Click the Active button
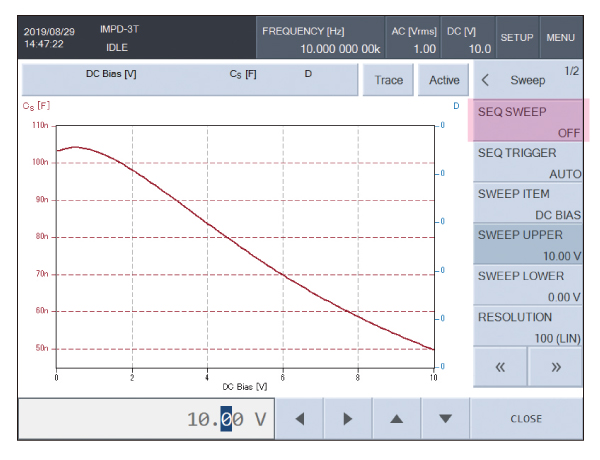 click(443, 80)
